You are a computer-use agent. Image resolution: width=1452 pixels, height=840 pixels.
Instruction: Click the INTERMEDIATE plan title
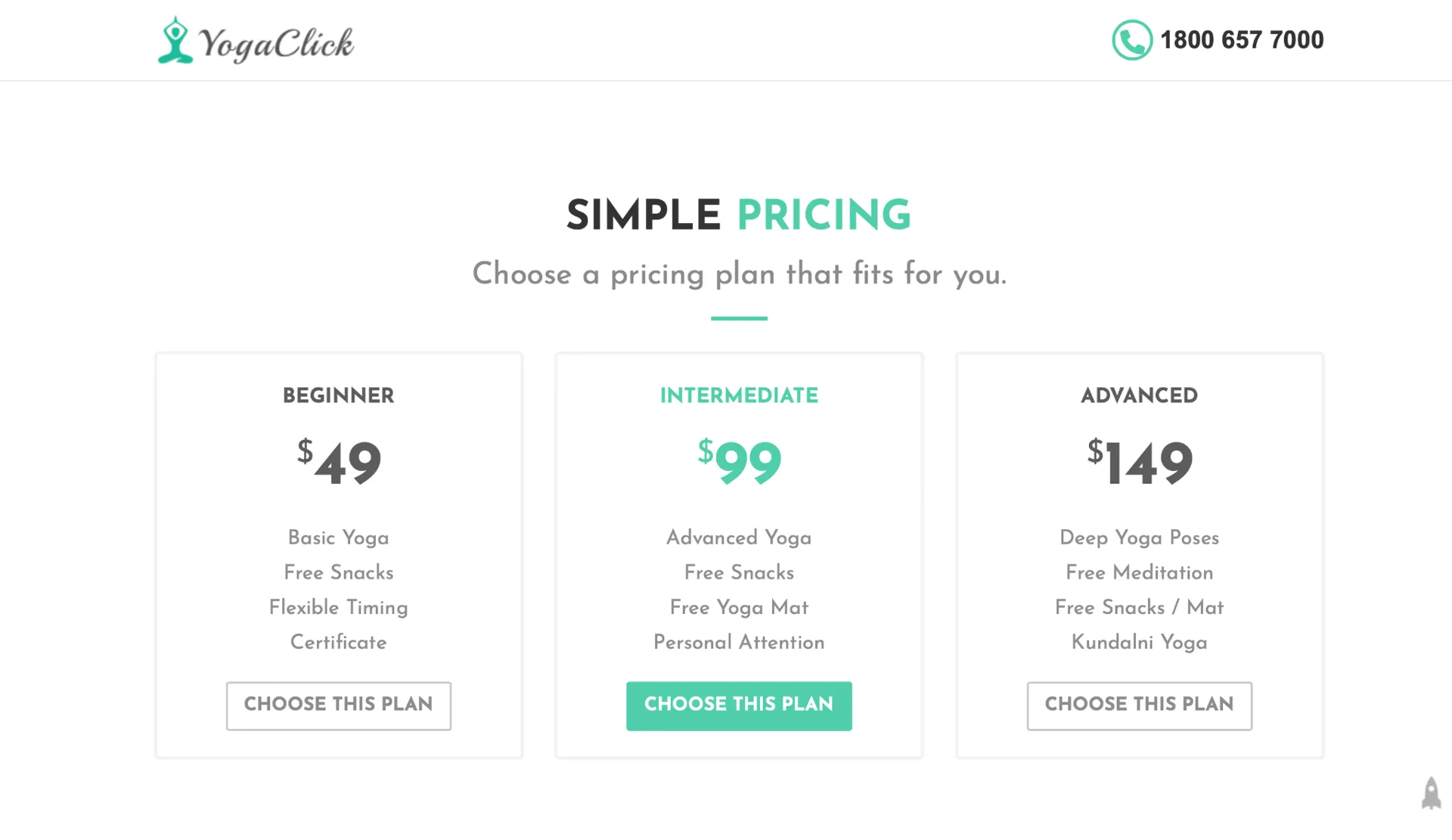coord(739,395)
